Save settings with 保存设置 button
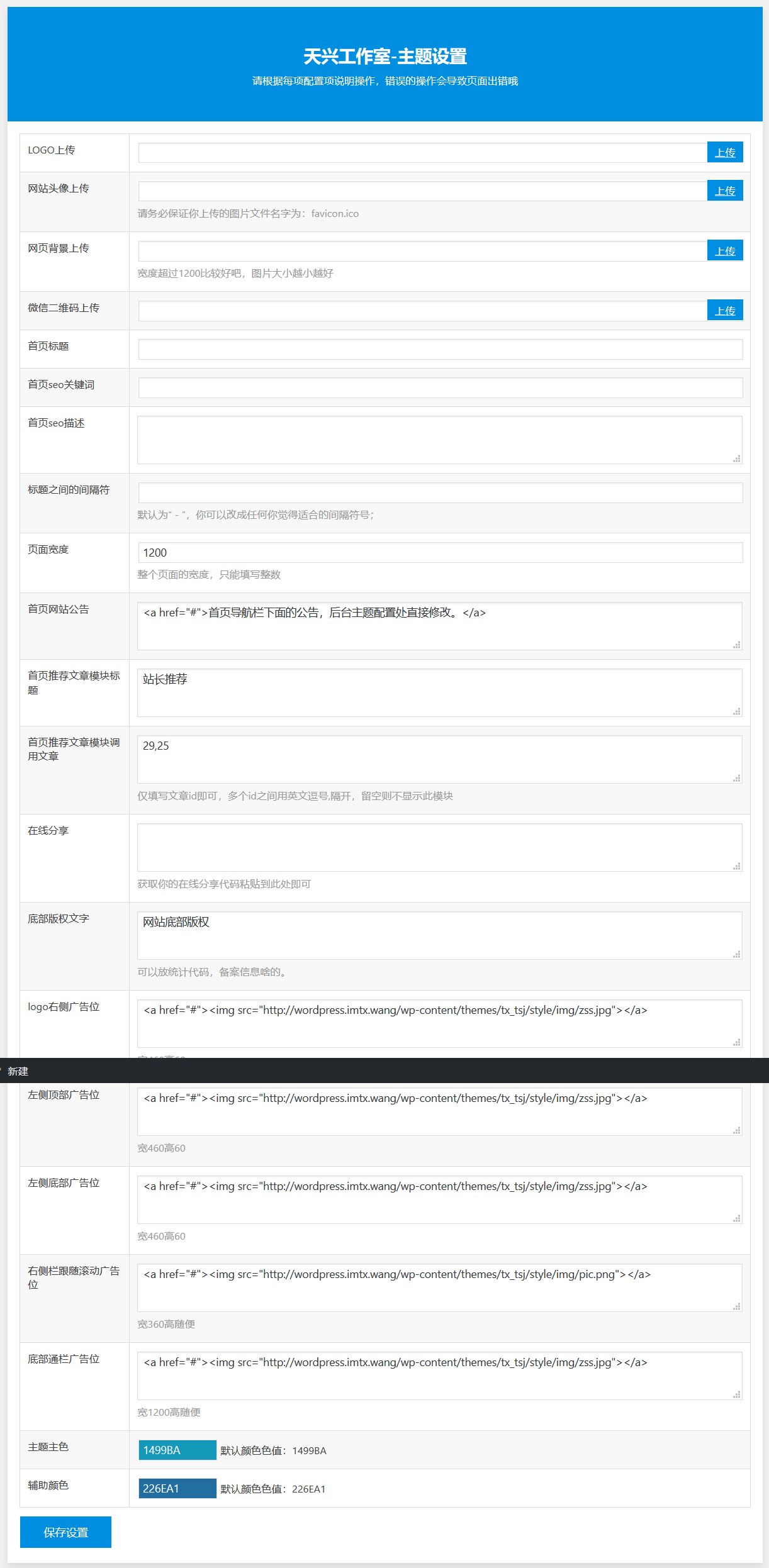 click(x=65, y=1532)
